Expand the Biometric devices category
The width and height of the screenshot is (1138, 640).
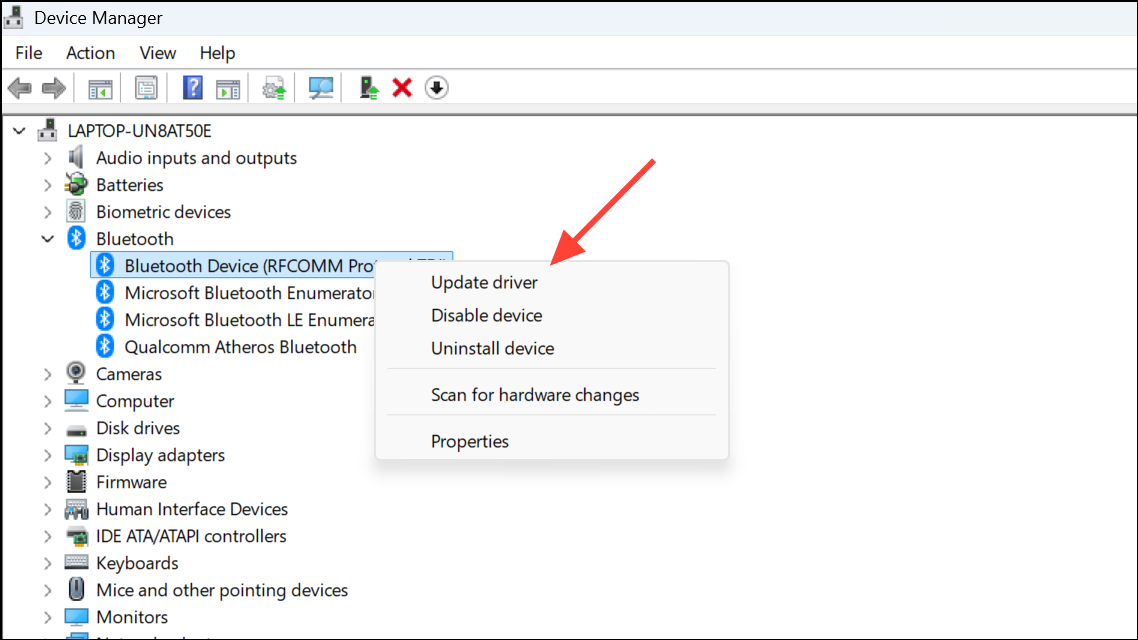(48, 212)
